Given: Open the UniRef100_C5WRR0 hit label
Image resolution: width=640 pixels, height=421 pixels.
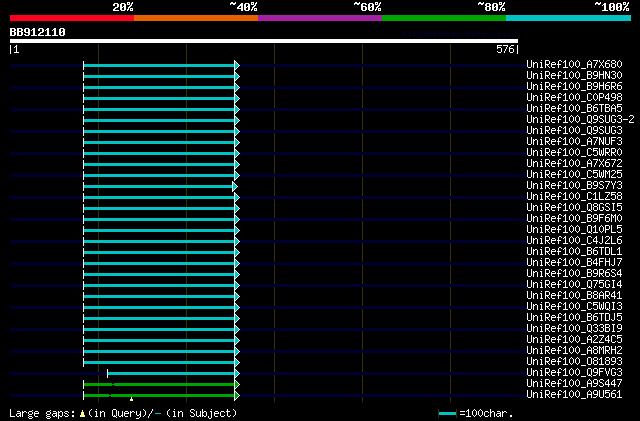Looking at the screenshot, I should click(574, 153).
